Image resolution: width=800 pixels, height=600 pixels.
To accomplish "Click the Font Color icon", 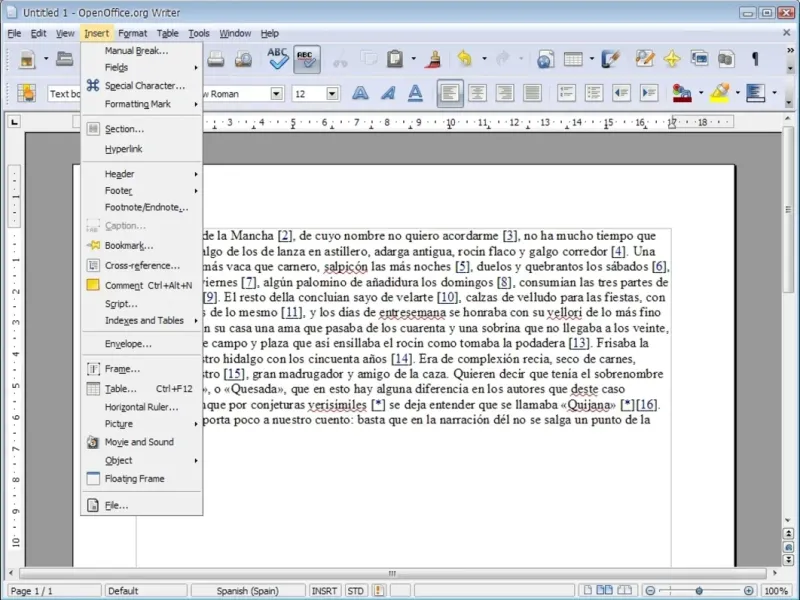I will (682, 93).
